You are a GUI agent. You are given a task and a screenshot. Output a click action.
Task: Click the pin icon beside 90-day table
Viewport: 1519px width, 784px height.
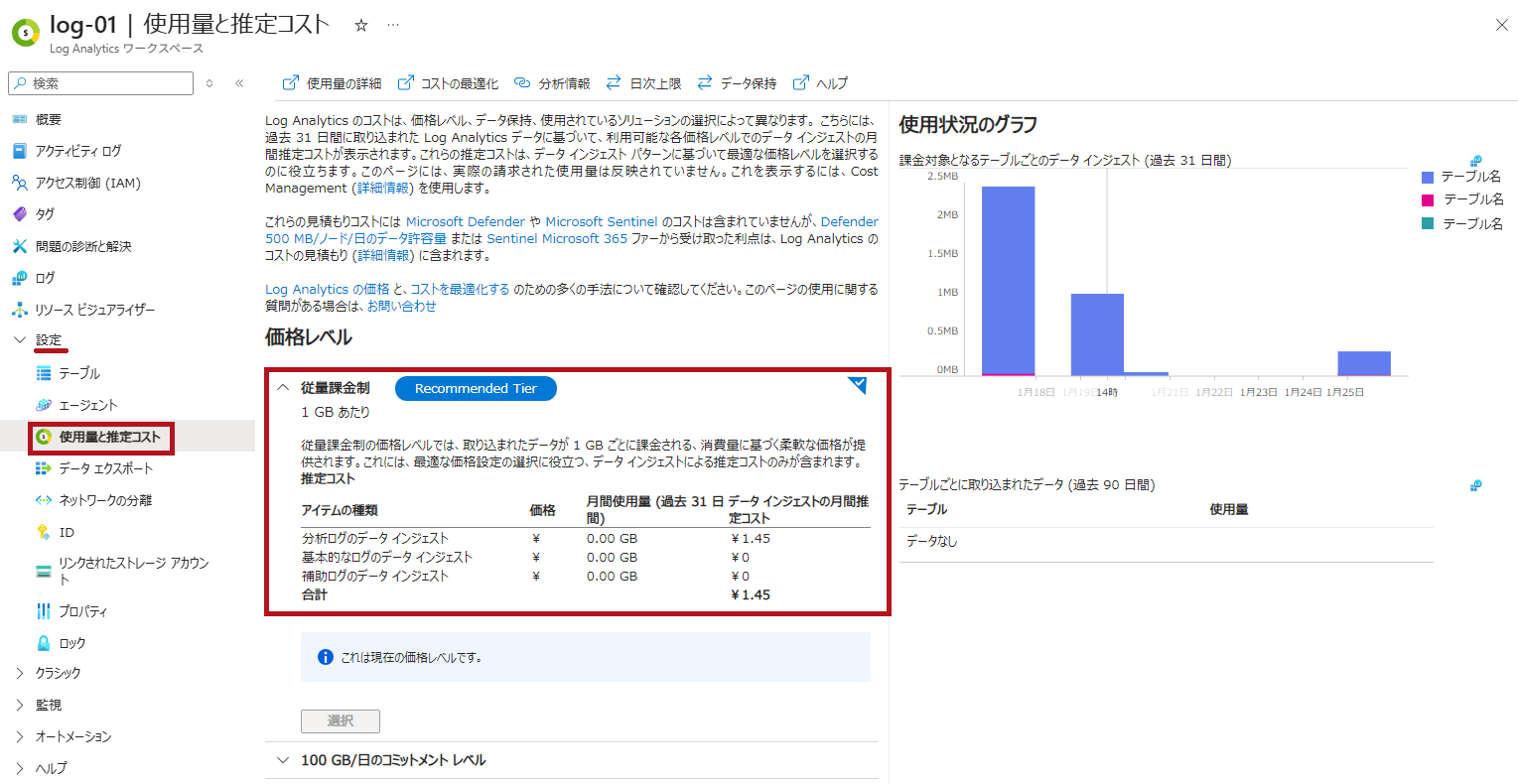point(1475,485)
